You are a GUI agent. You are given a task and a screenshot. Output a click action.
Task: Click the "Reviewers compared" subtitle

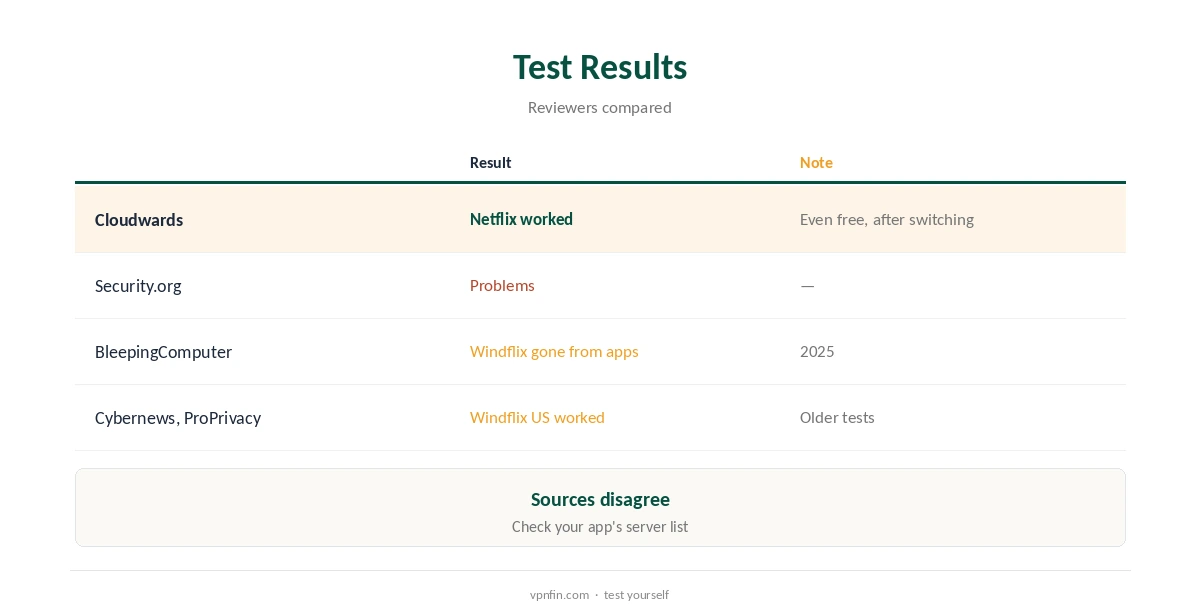(x=600, y=107)
